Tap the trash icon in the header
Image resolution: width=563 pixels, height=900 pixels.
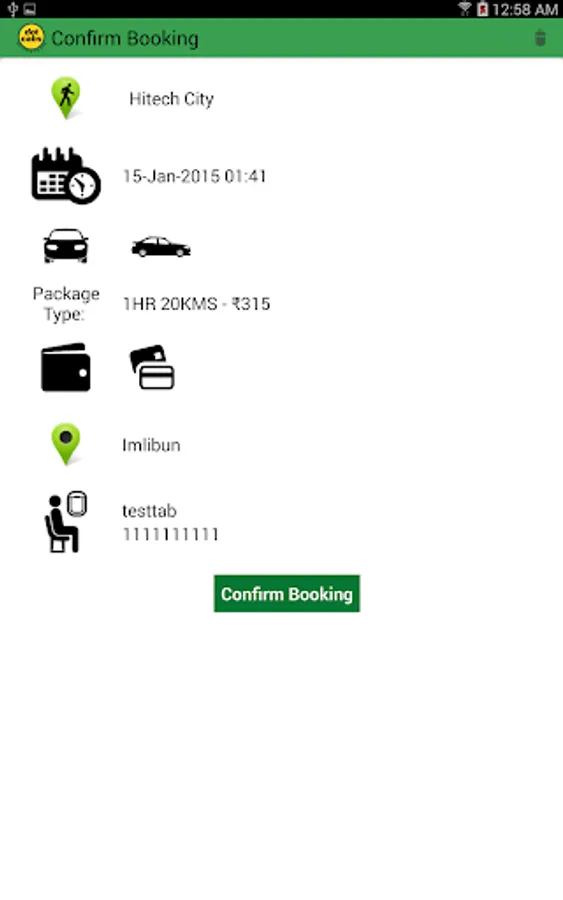coord(540,38)
